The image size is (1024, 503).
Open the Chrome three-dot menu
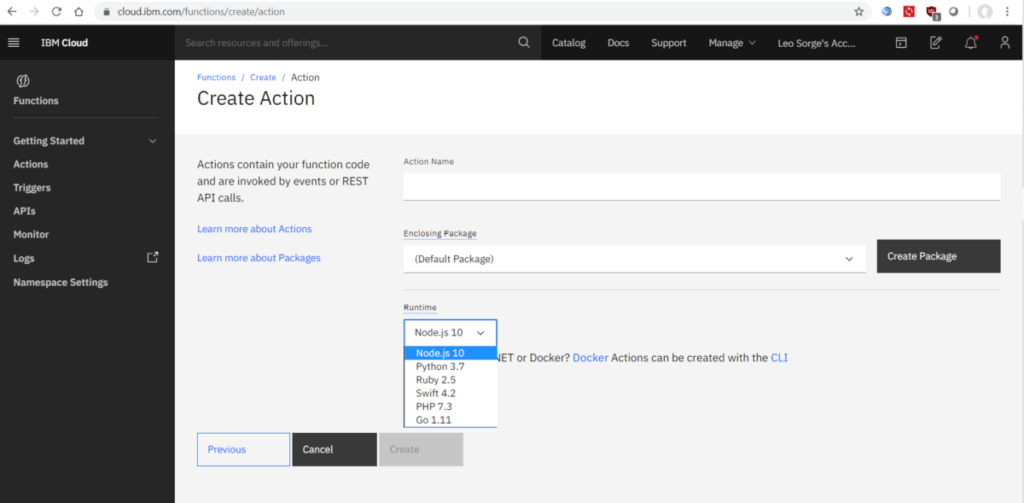(1006, 11)
